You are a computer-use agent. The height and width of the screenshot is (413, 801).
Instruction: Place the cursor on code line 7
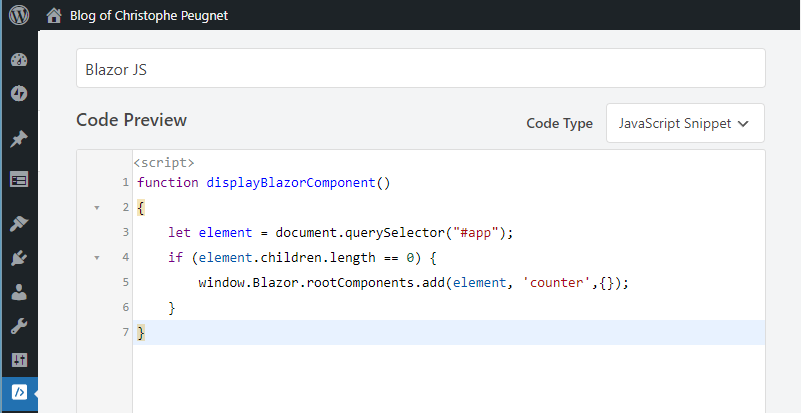pyautogui.click(x=449, y=332)
